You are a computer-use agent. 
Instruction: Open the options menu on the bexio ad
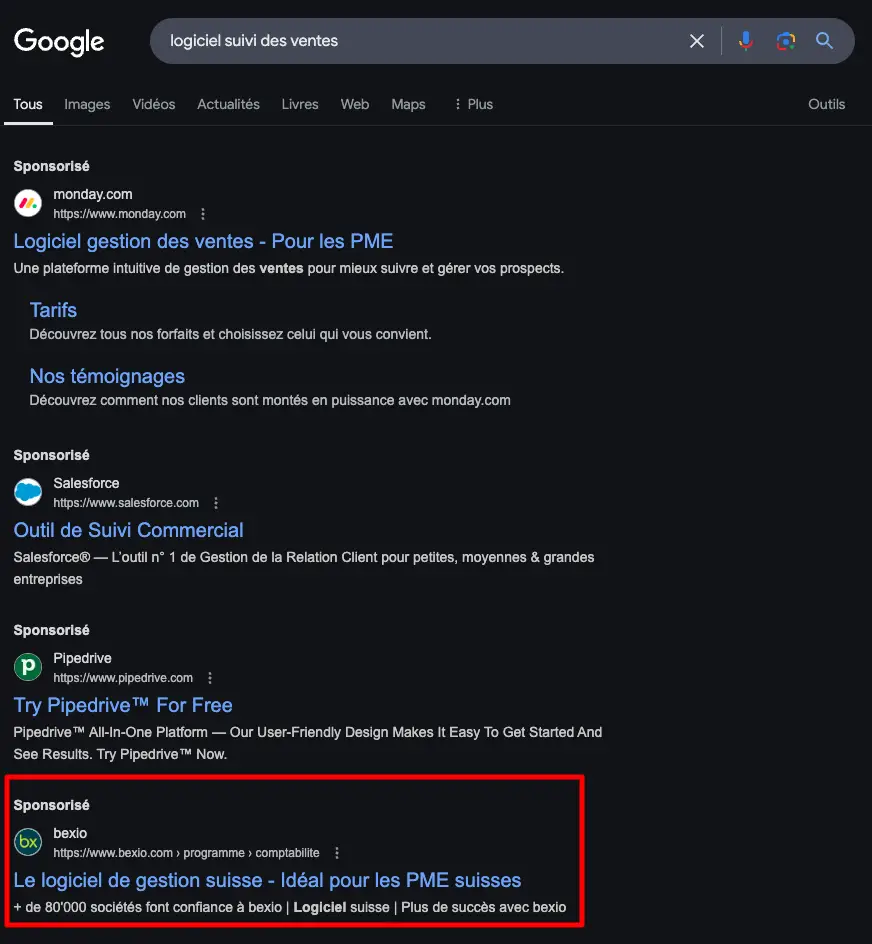tap(337, 853)
